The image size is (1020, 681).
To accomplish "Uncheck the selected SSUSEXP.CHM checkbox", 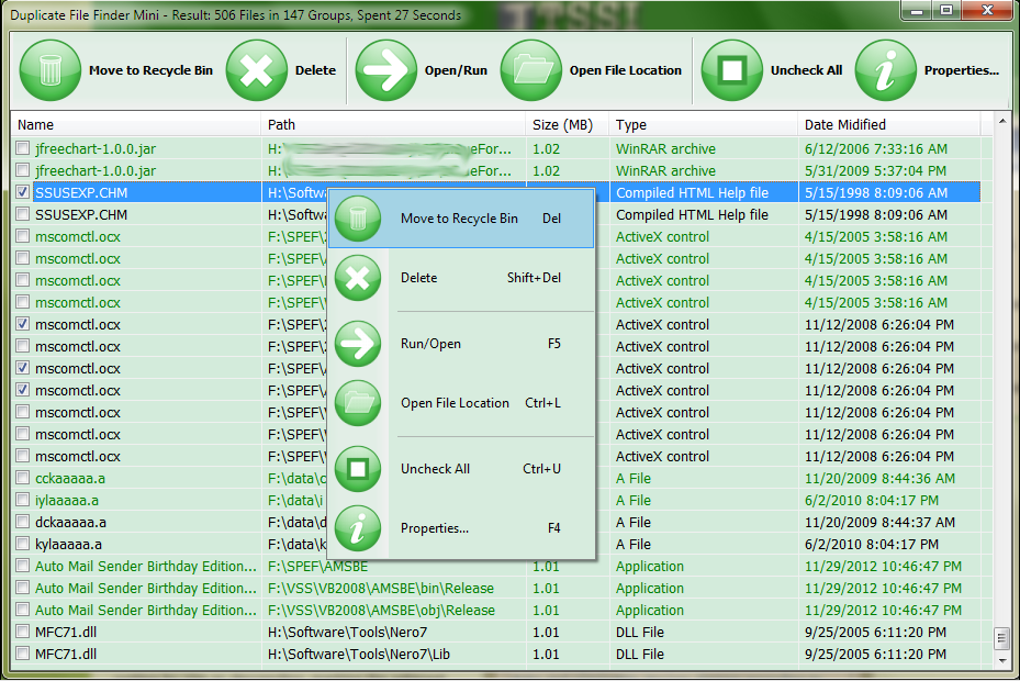I will 23,192.
